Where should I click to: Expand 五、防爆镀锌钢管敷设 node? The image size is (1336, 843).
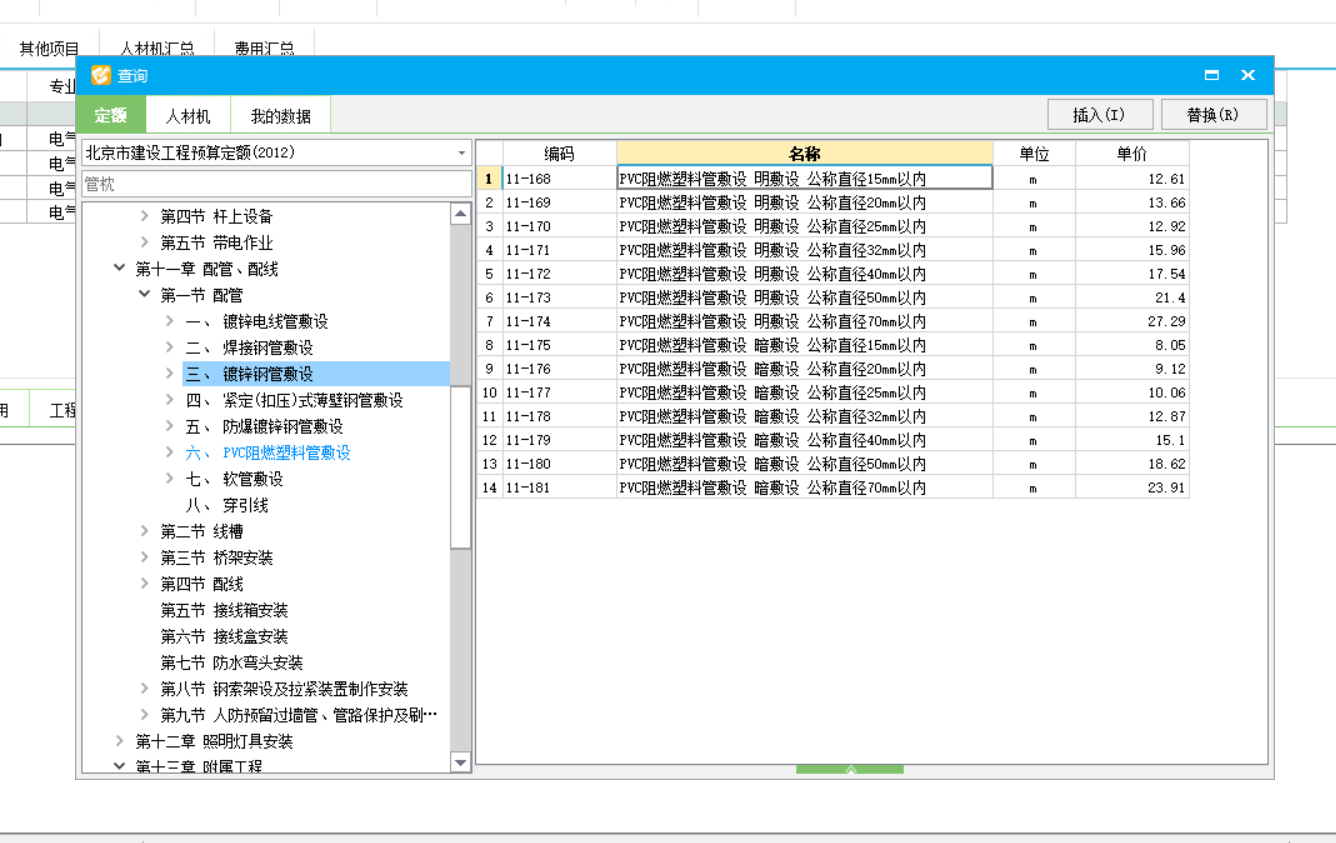pos(170,426)
